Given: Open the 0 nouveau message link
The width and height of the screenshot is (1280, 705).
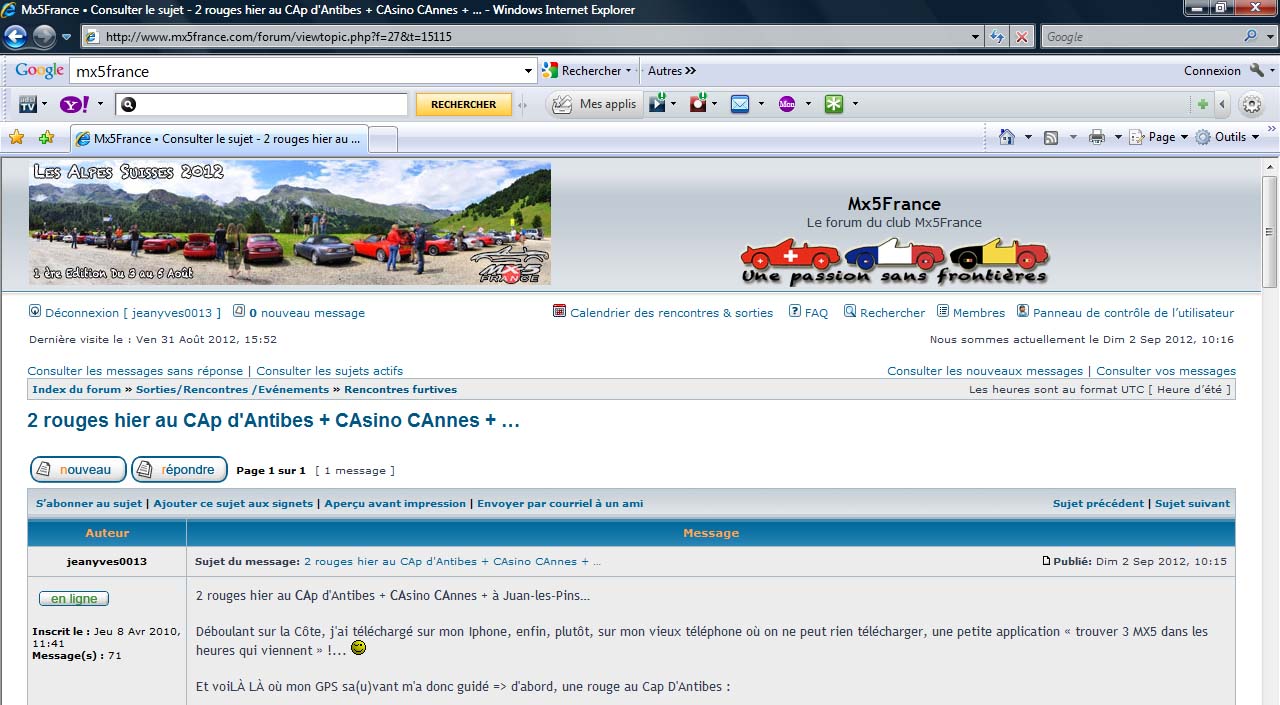Looking at the screenshot, I should pos(307,313).
